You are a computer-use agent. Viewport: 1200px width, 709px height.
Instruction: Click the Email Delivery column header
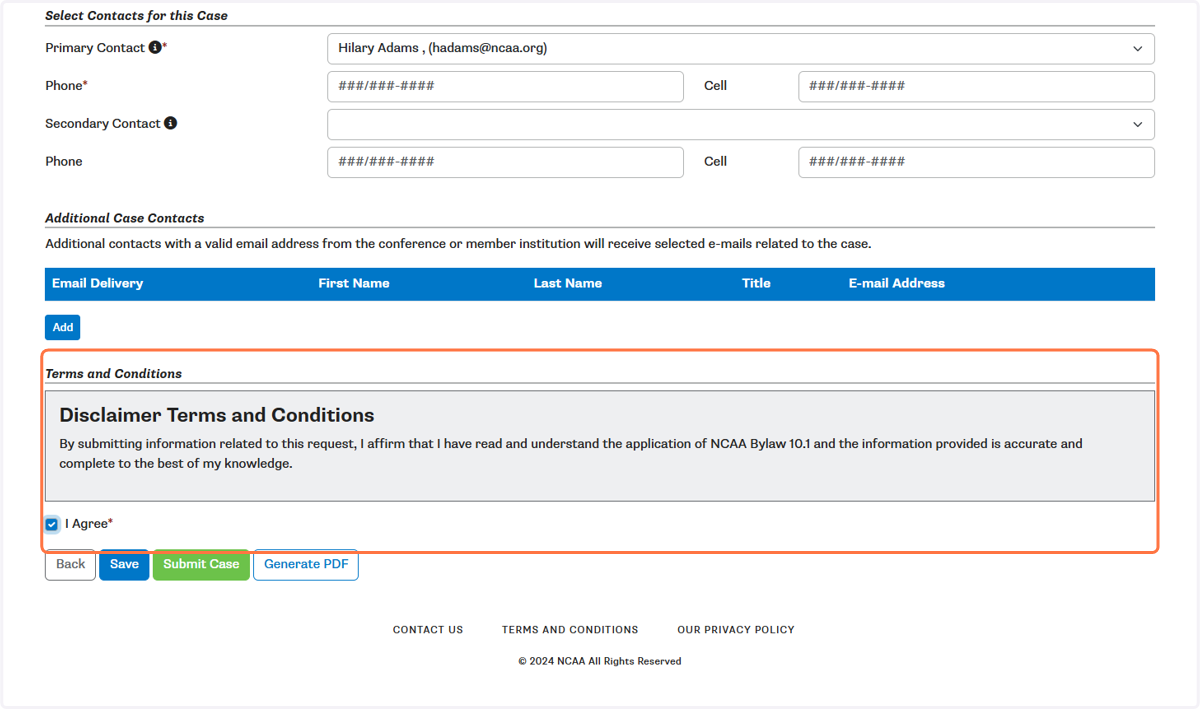98,284
